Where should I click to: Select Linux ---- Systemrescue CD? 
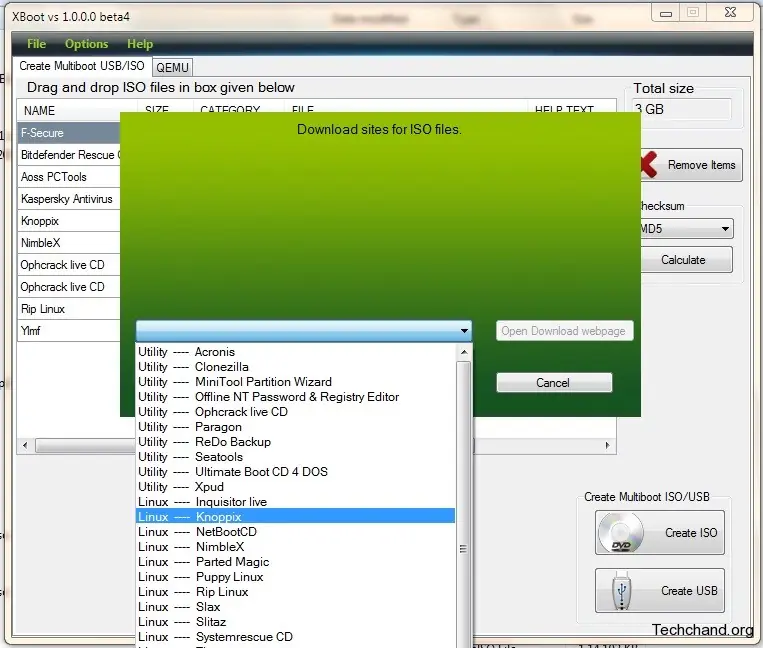click(295, 637)
